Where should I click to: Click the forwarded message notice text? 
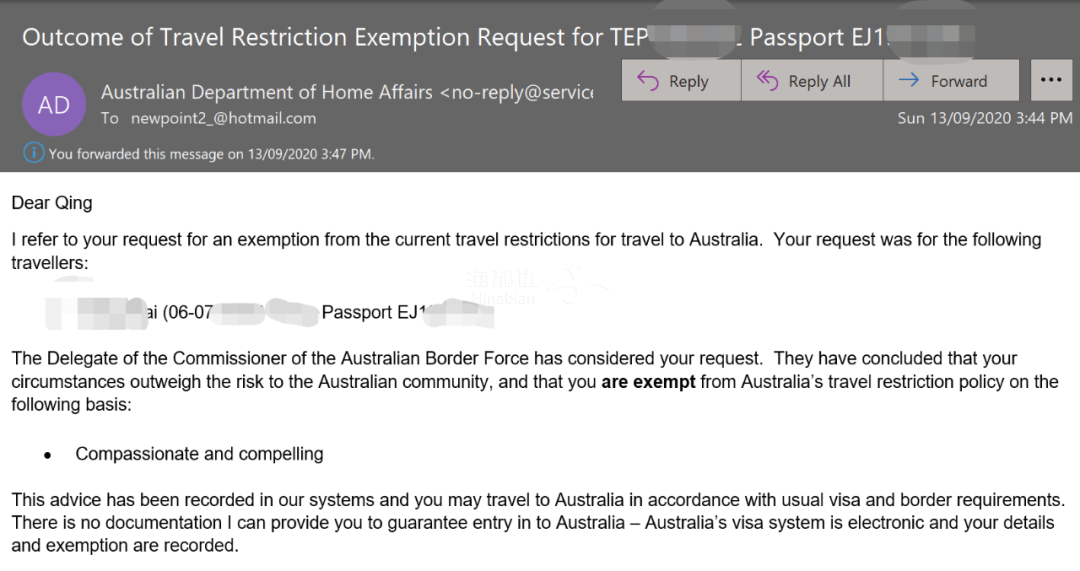click(x=211, y=154)
